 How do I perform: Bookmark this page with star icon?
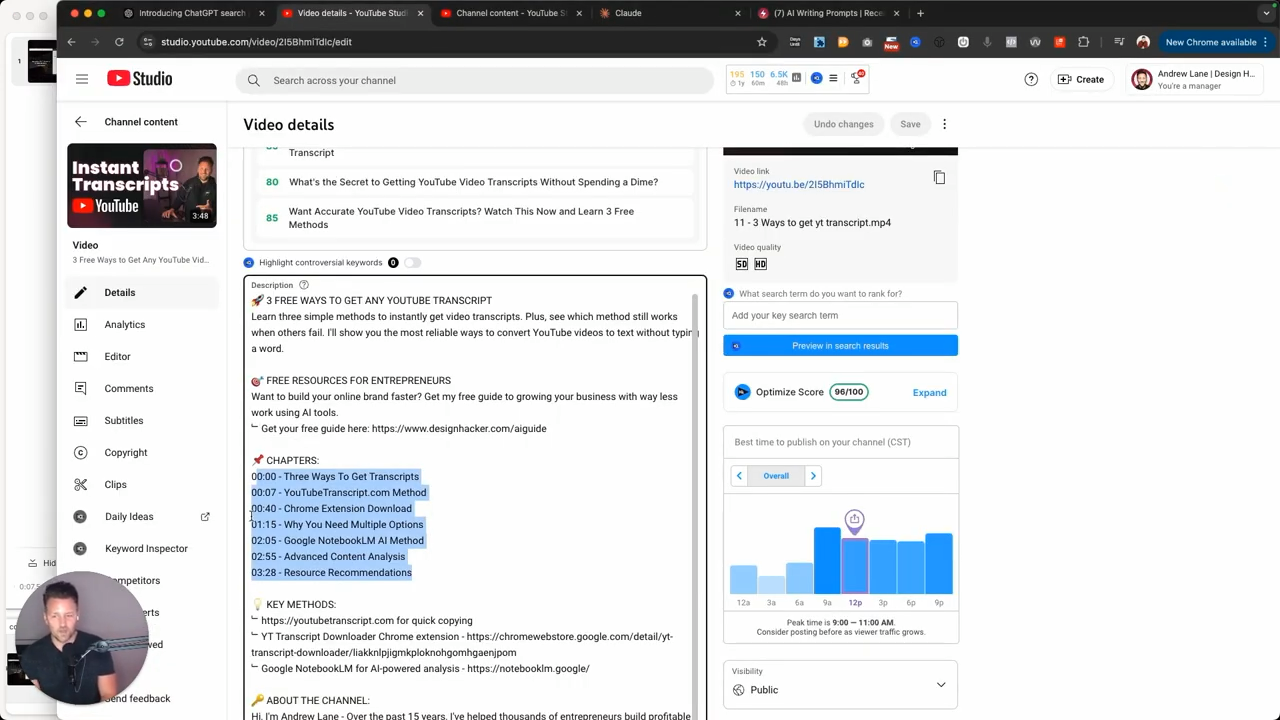tap(761, 42)
